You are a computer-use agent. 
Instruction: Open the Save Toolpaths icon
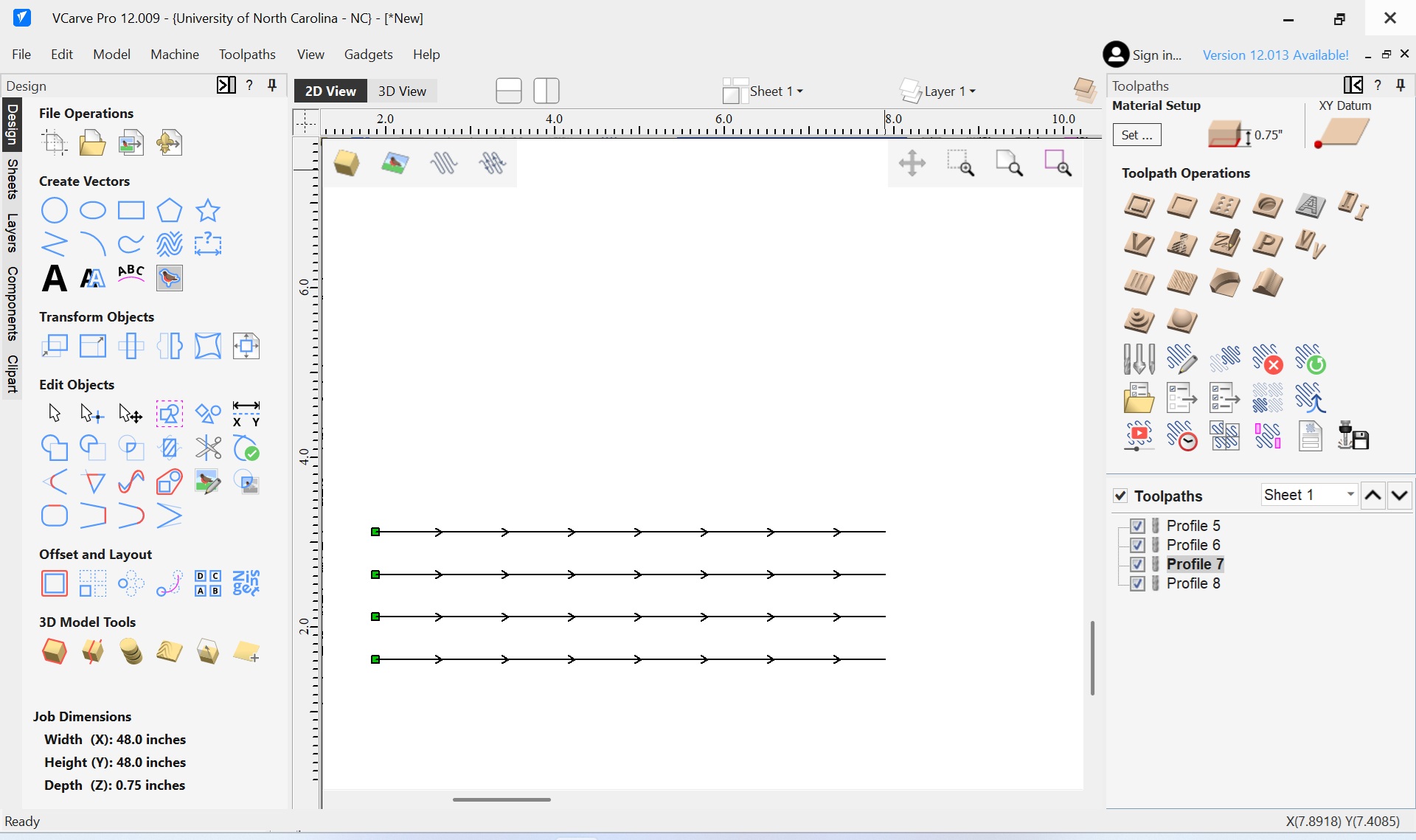click(1353, 436)
